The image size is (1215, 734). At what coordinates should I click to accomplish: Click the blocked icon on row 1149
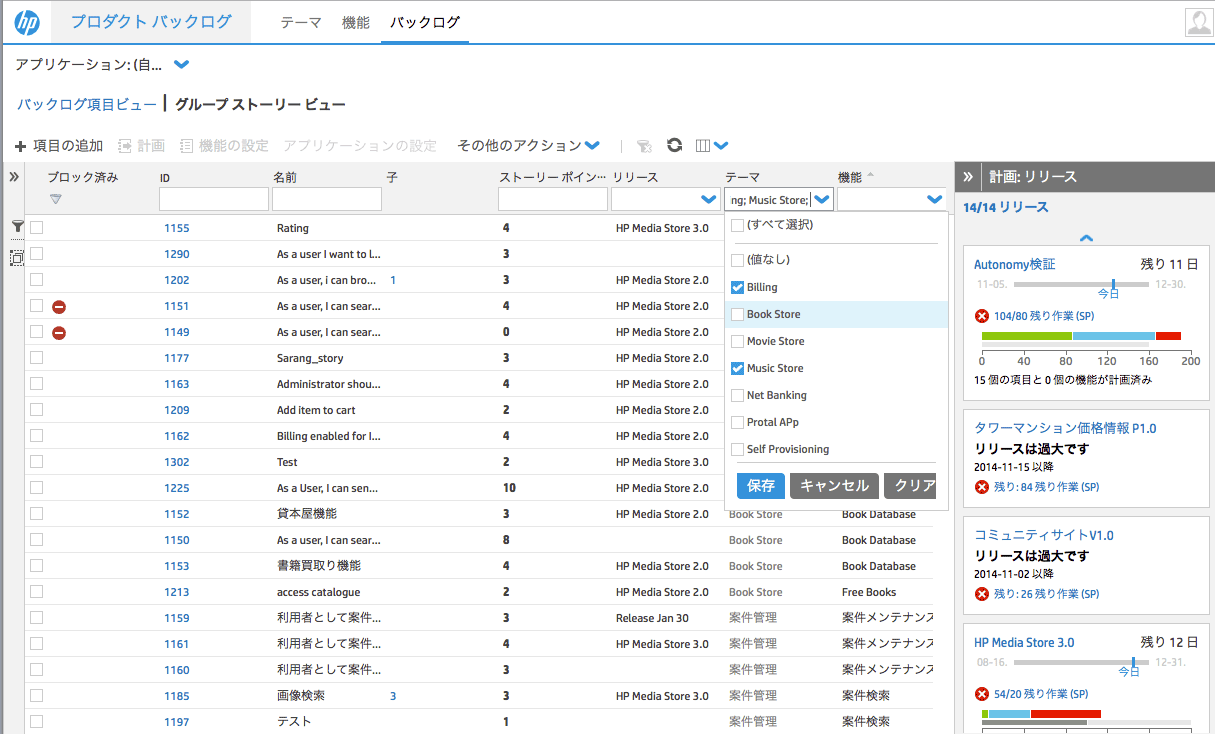[x=59, y=332]
